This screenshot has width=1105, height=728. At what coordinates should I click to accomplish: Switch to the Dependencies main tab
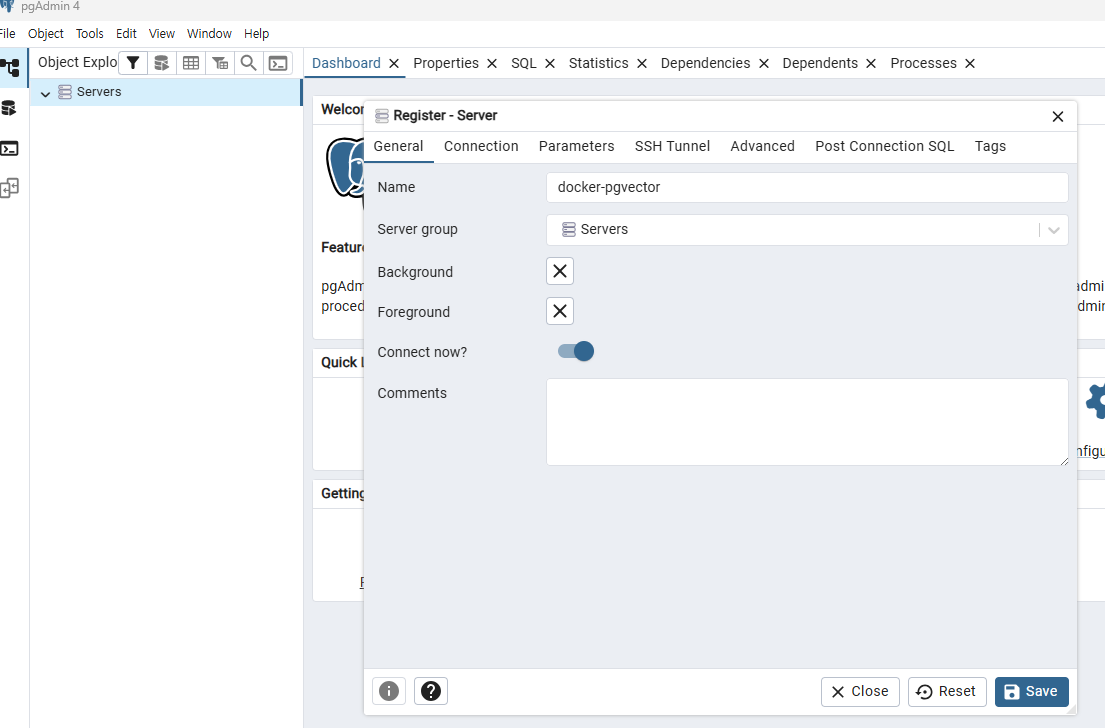click(x=705, y=63)
